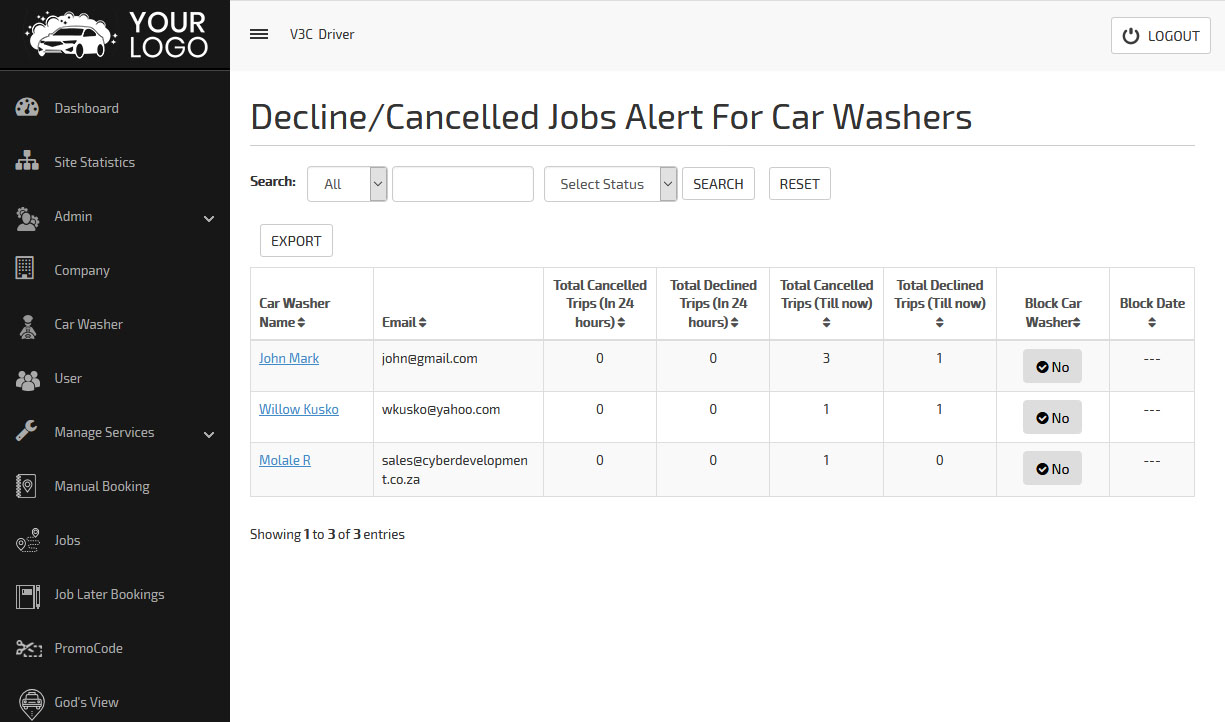
Task: Sort by Block Date column
Action: 1152,322
